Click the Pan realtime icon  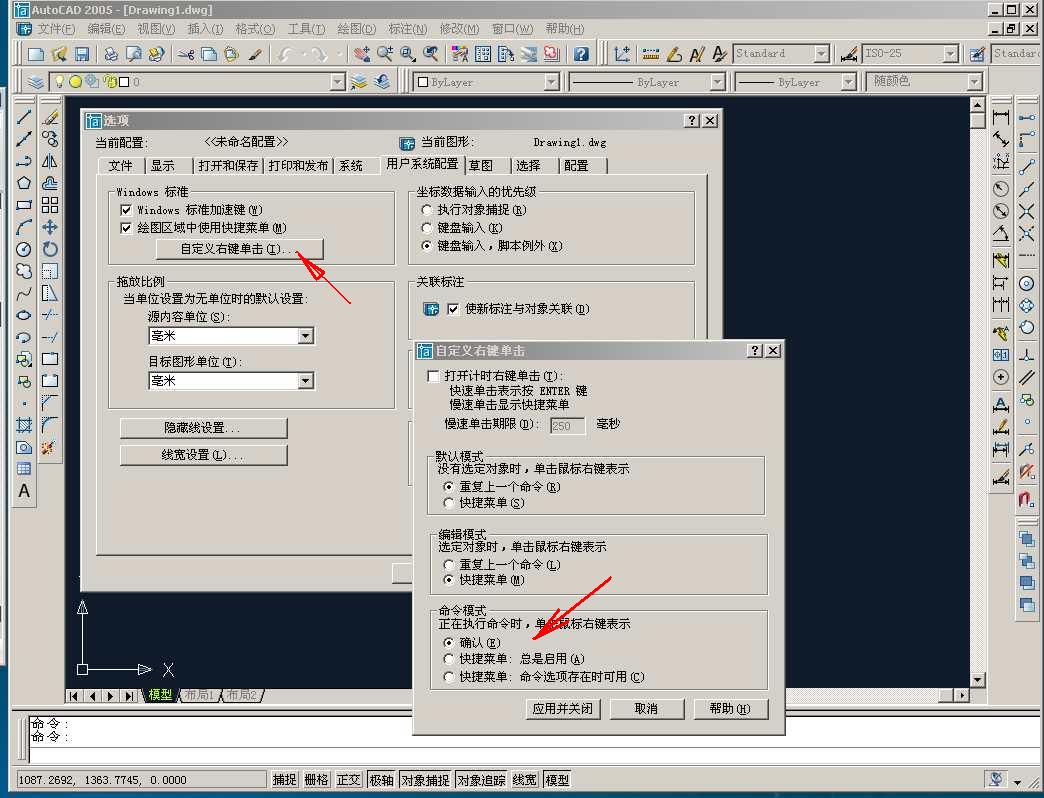pyautogui.click(x=362, y=54)
